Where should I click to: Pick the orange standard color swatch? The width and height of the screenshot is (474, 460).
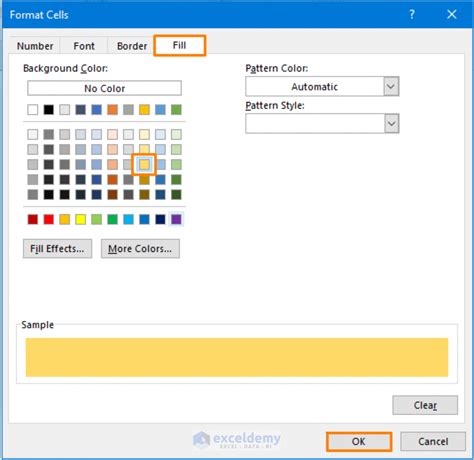[65, 219]
